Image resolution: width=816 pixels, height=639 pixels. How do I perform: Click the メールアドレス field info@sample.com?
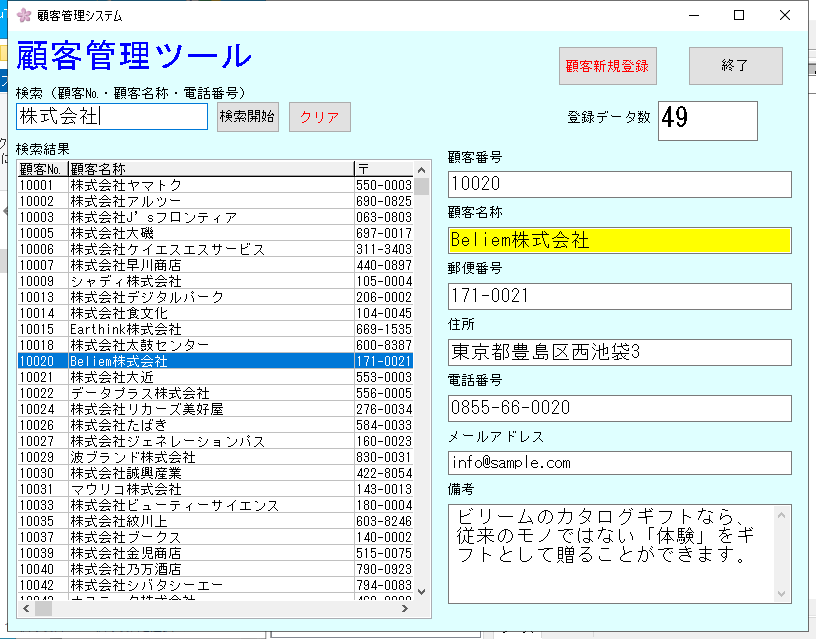point(619,463)
